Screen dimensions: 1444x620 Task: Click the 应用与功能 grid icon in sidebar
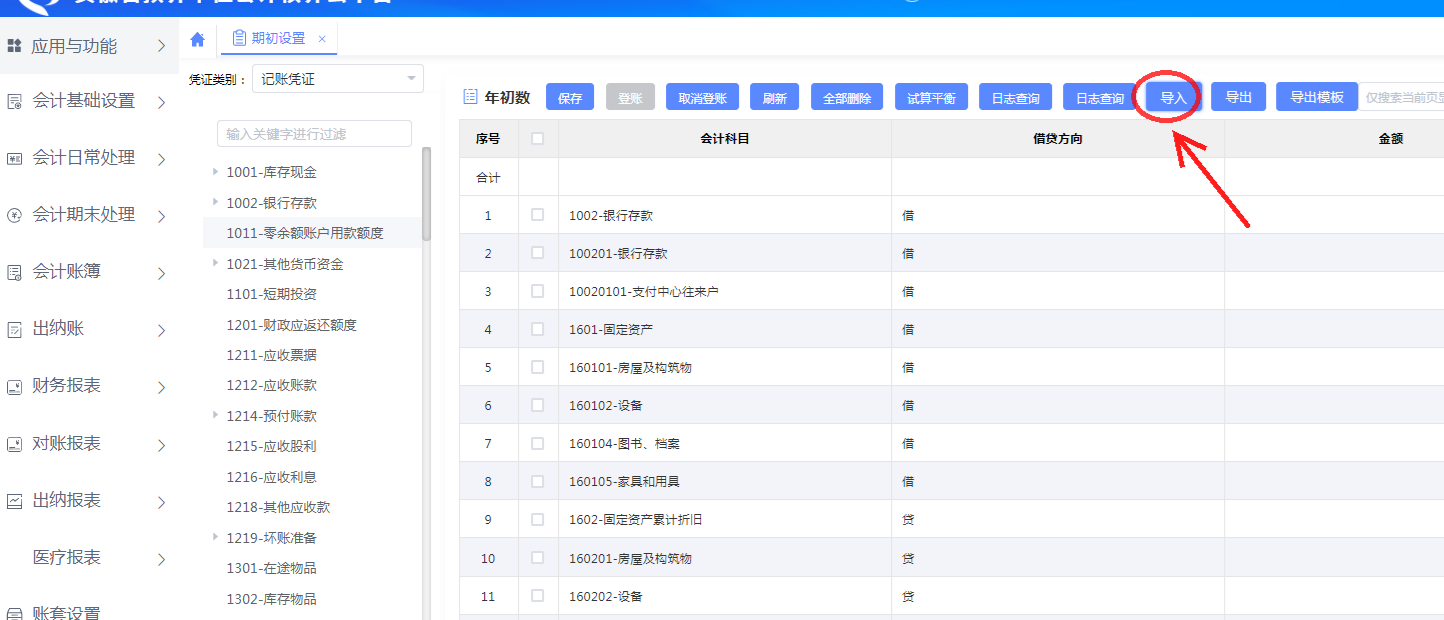(x=14, y=46)
